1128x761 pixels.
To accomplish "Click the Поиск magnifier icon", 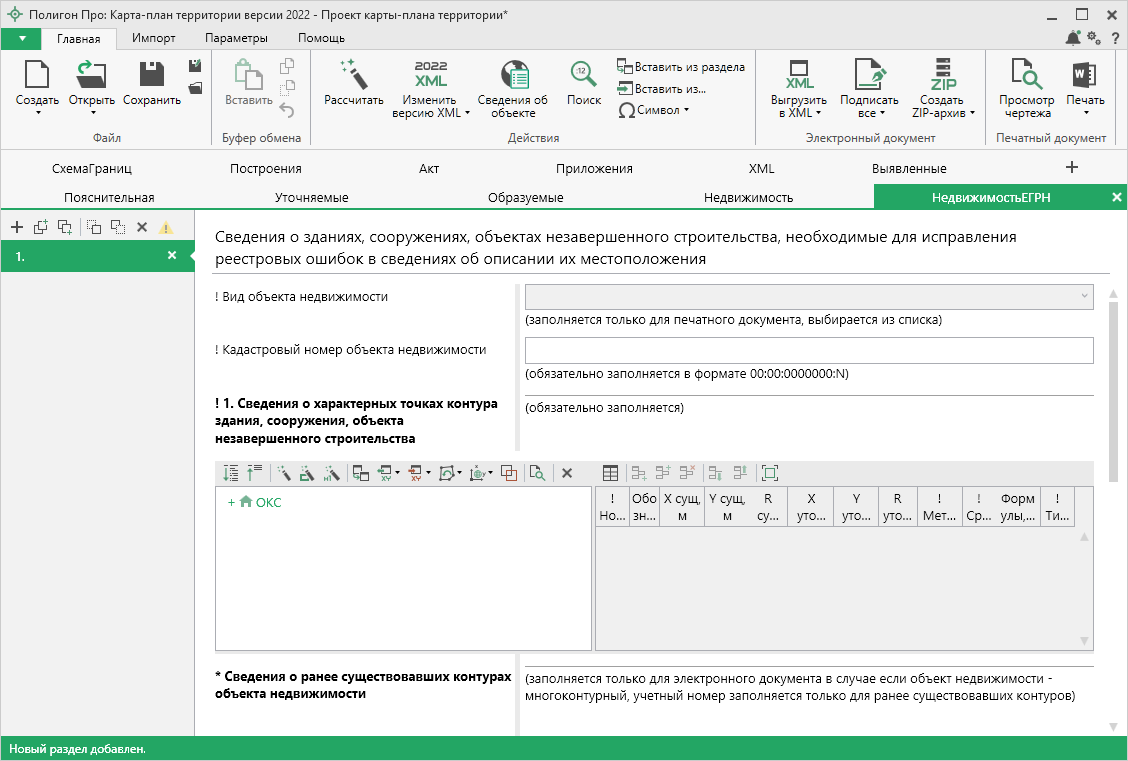I will [584, 75].
